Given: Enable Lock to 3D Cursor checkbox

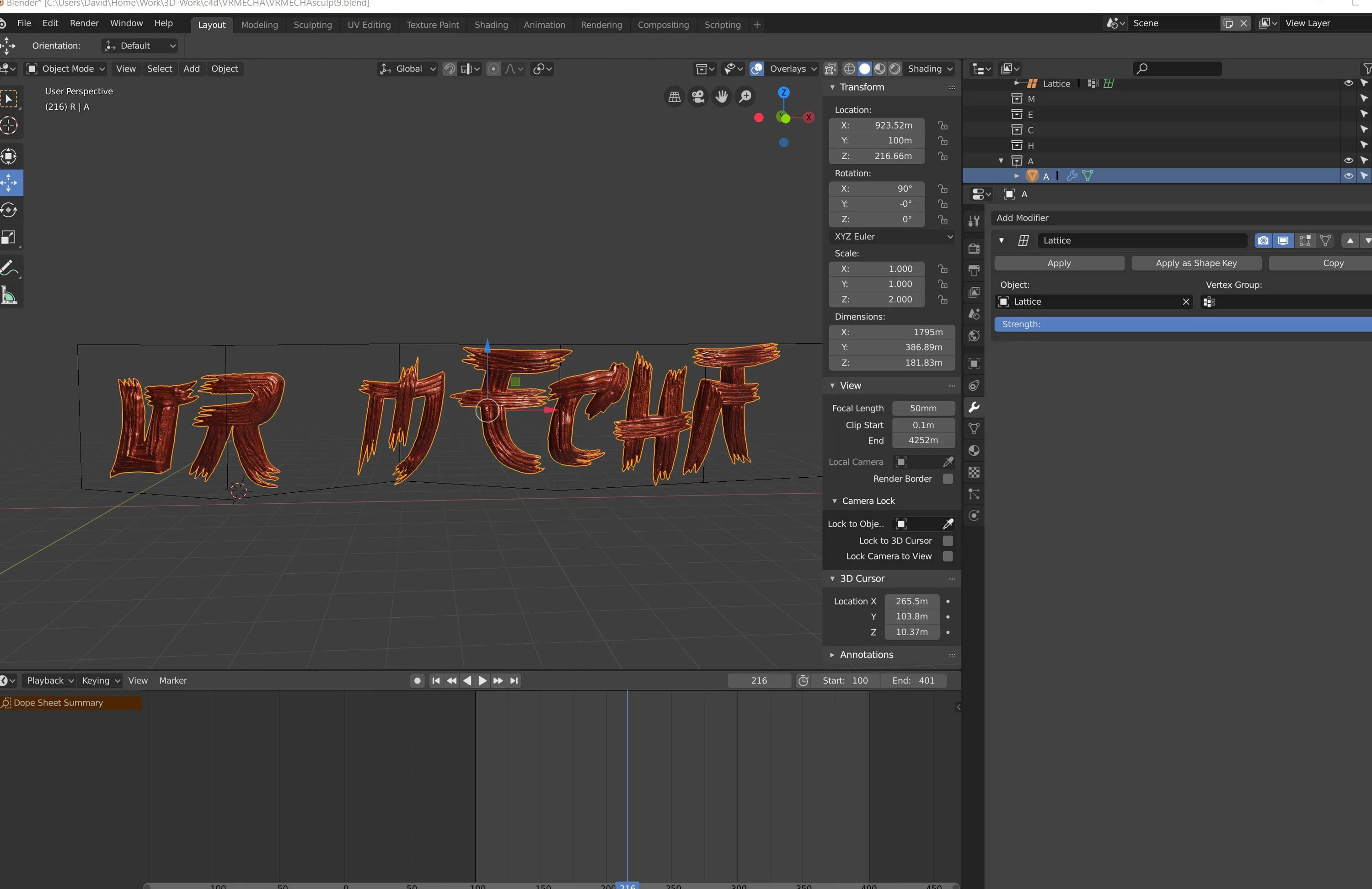Looking at the screenshot, I should coord(947,540).
